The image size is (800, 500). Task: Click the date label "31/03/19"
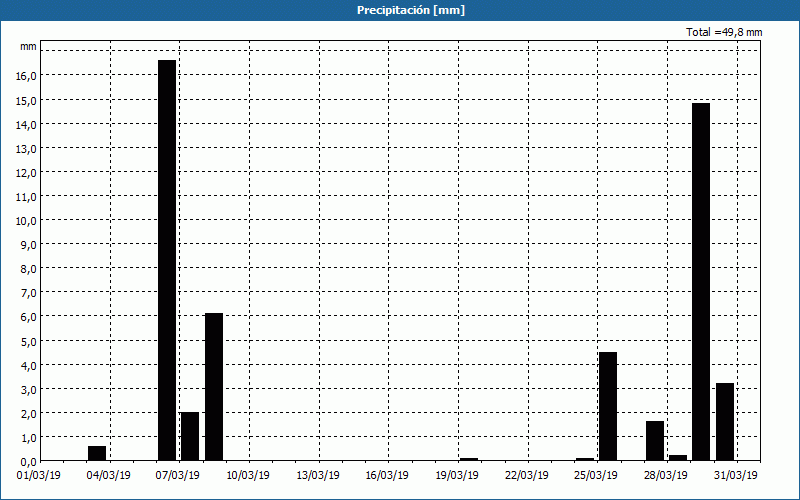[736, 476]
